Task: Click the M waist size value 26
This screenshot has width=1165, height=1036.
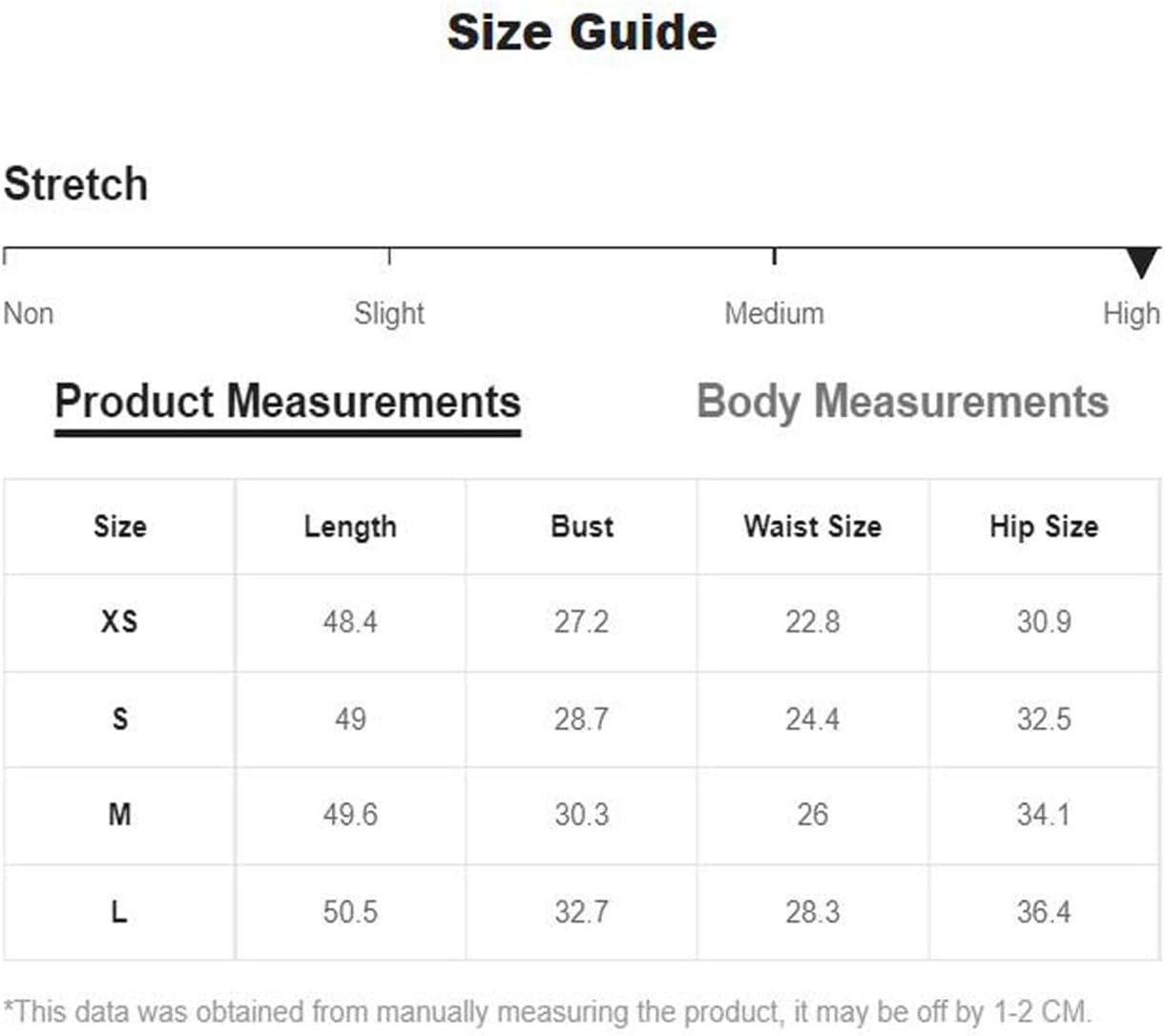Action: click(813, 815)
